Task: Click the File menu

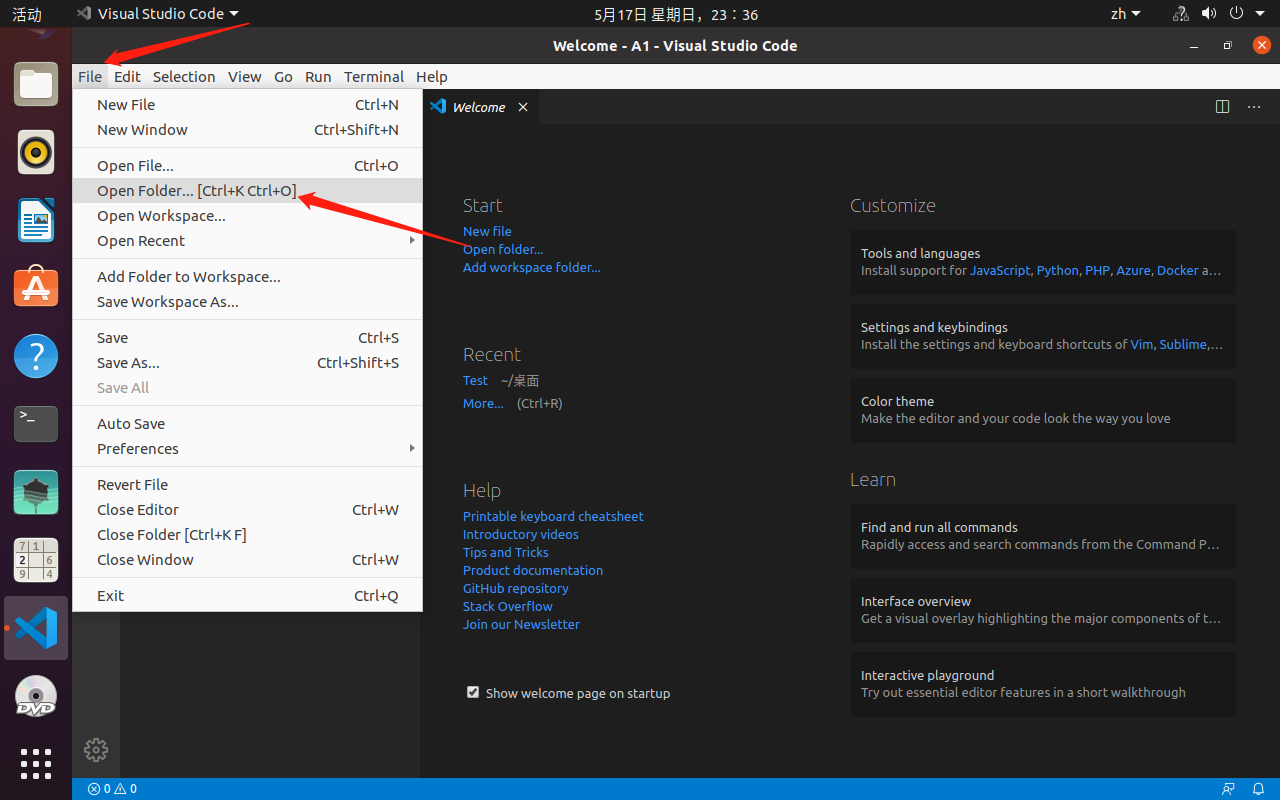Action: point(90,77)
